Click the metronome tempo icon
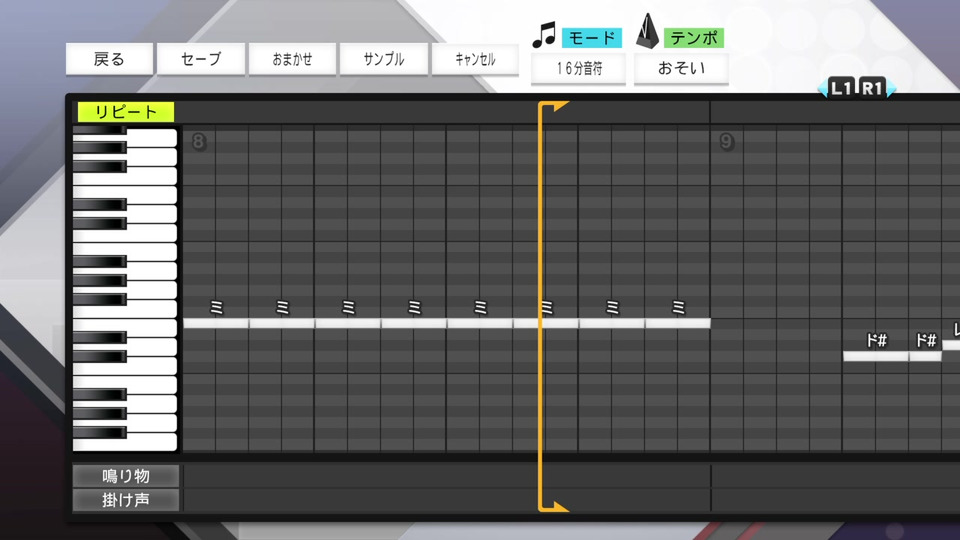The image size is (960, 540). [x=647, y=32]
